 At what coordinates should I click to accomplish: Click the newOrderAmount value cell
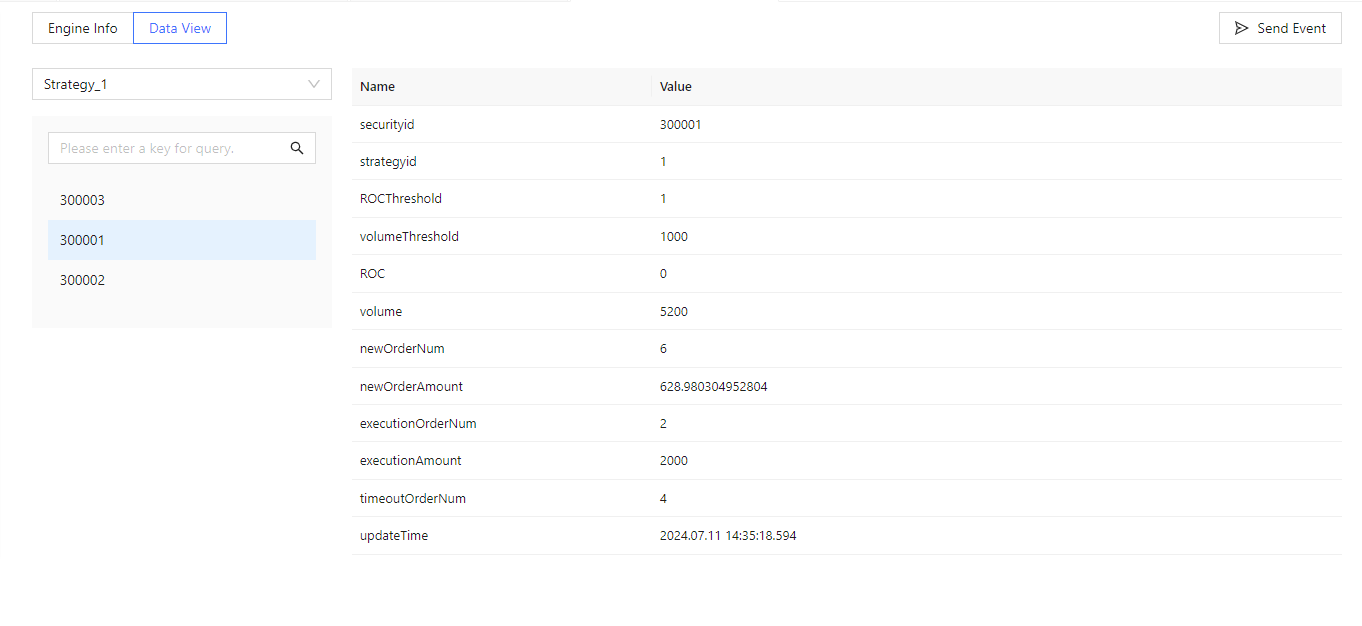click(713, 386)
